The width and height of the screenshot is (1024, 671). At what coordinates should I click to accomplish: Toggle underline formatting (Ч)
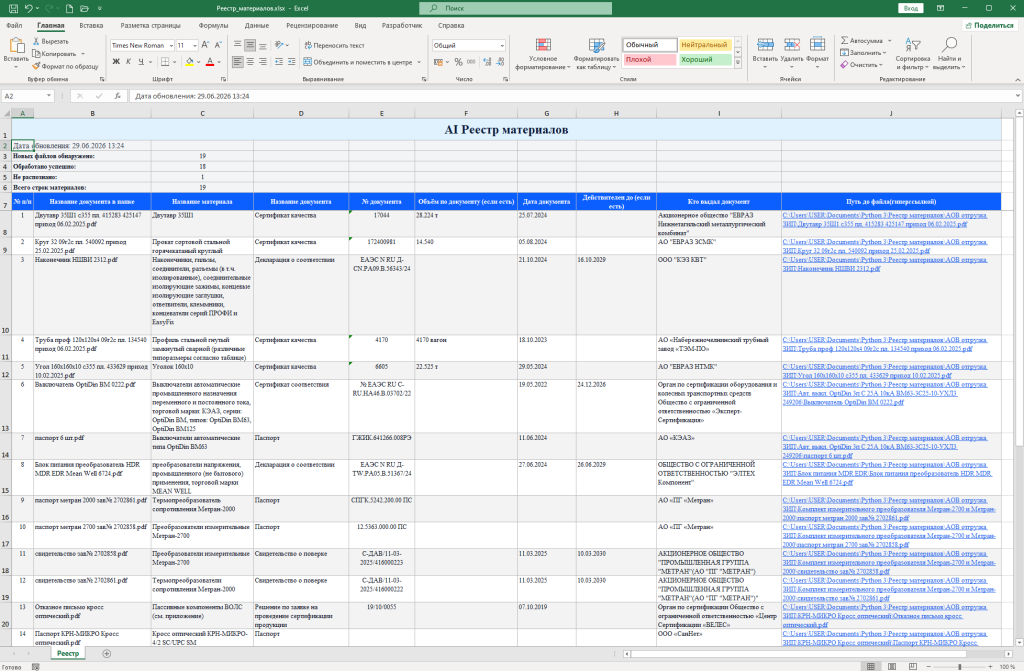(x=140, y=61)
